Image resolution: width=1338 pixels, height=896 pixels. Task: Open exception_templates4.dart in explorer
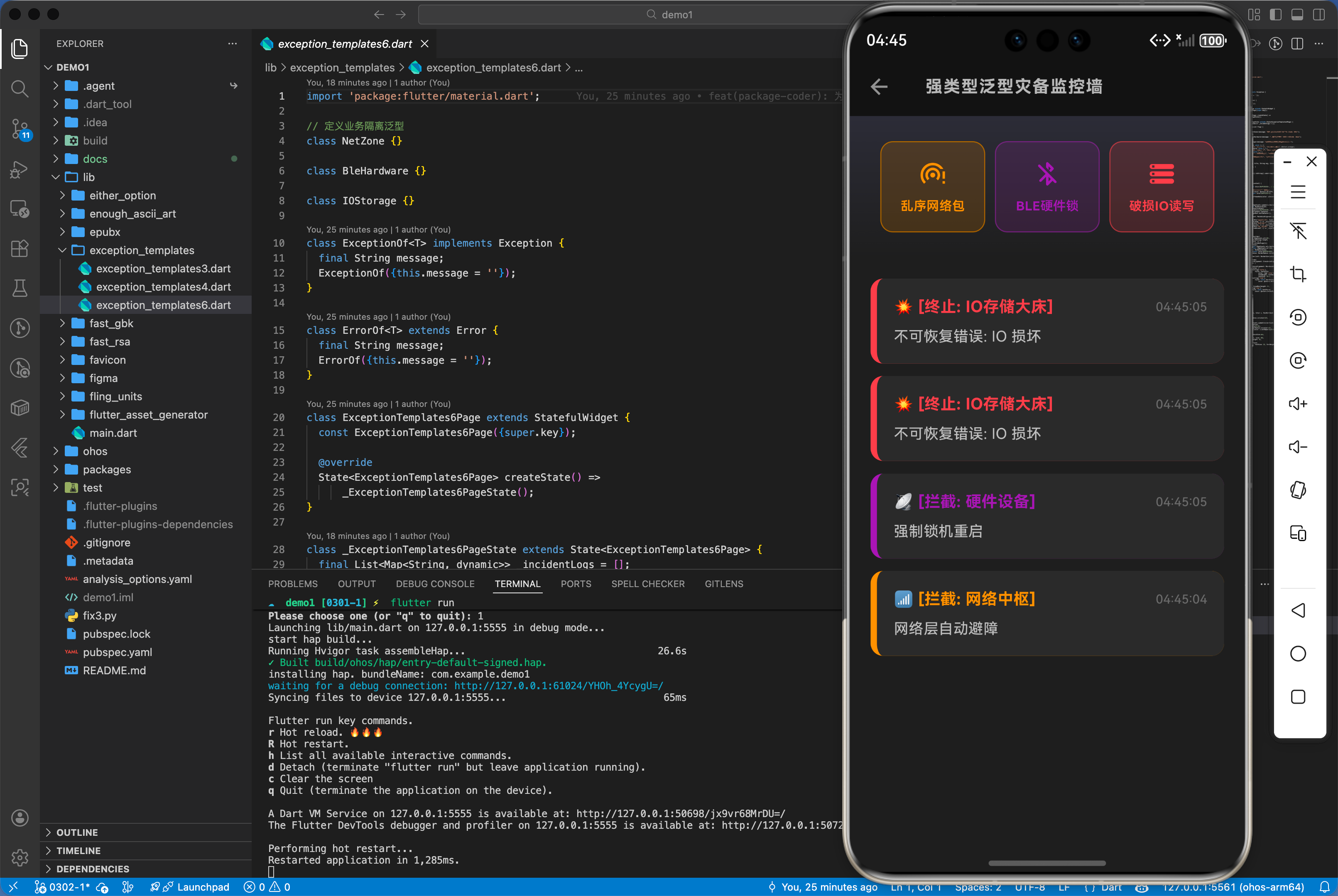(163, 287)
